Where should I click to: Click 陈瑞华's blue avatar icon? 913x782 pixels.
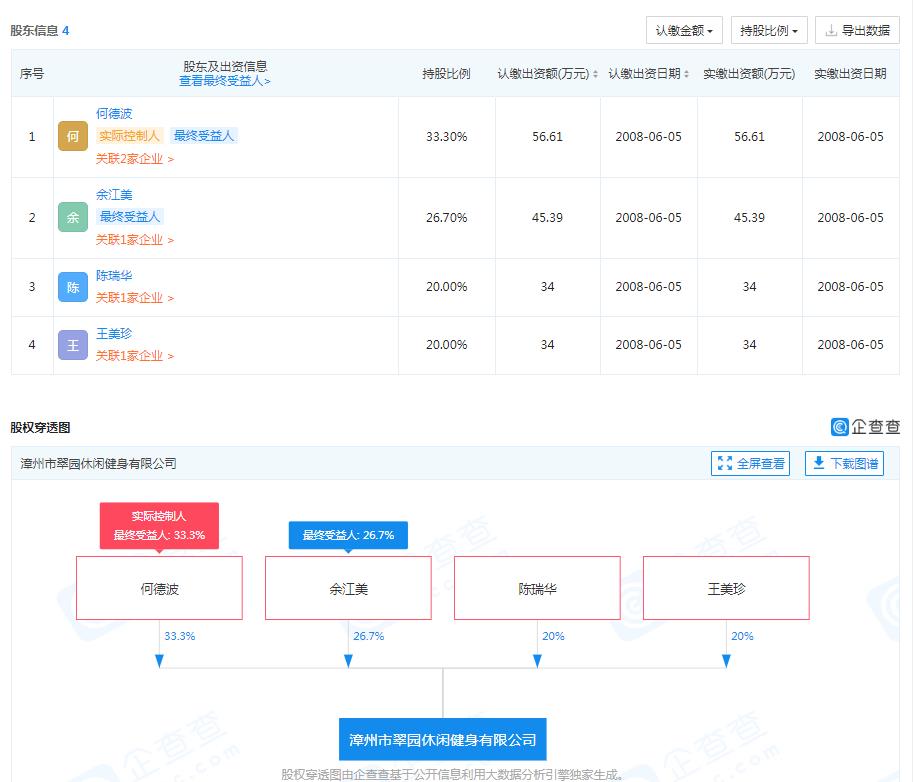coord(72,287)
